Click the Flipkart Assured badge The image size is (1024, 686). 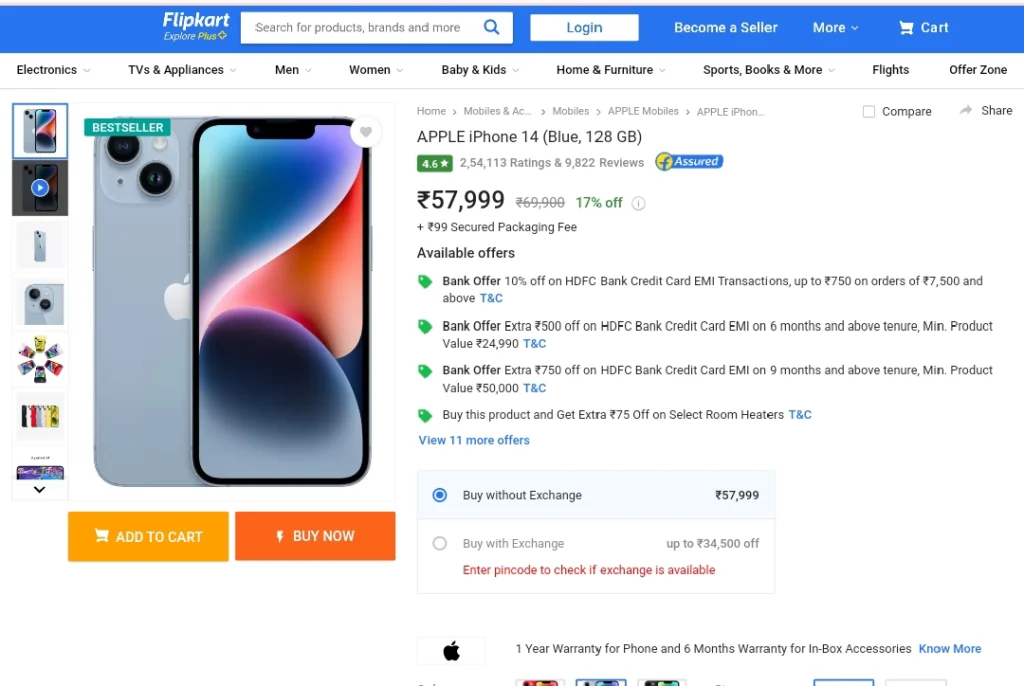coord(689,161)
